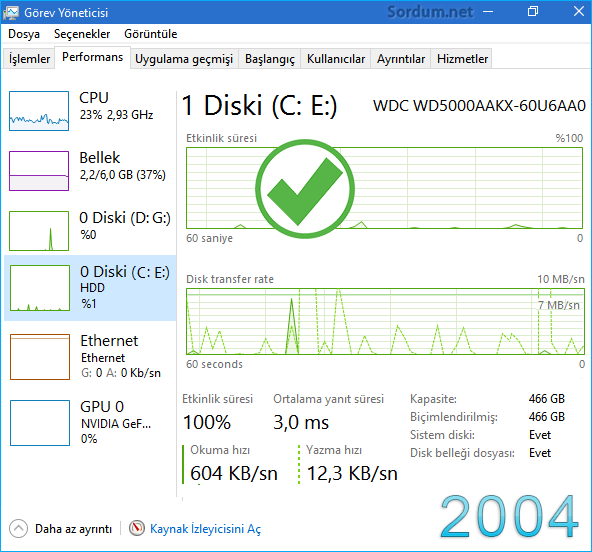Click the Daha az ayrıntı button text
Image resolution: width=592 pixels, height=552 pixels.
74,529
